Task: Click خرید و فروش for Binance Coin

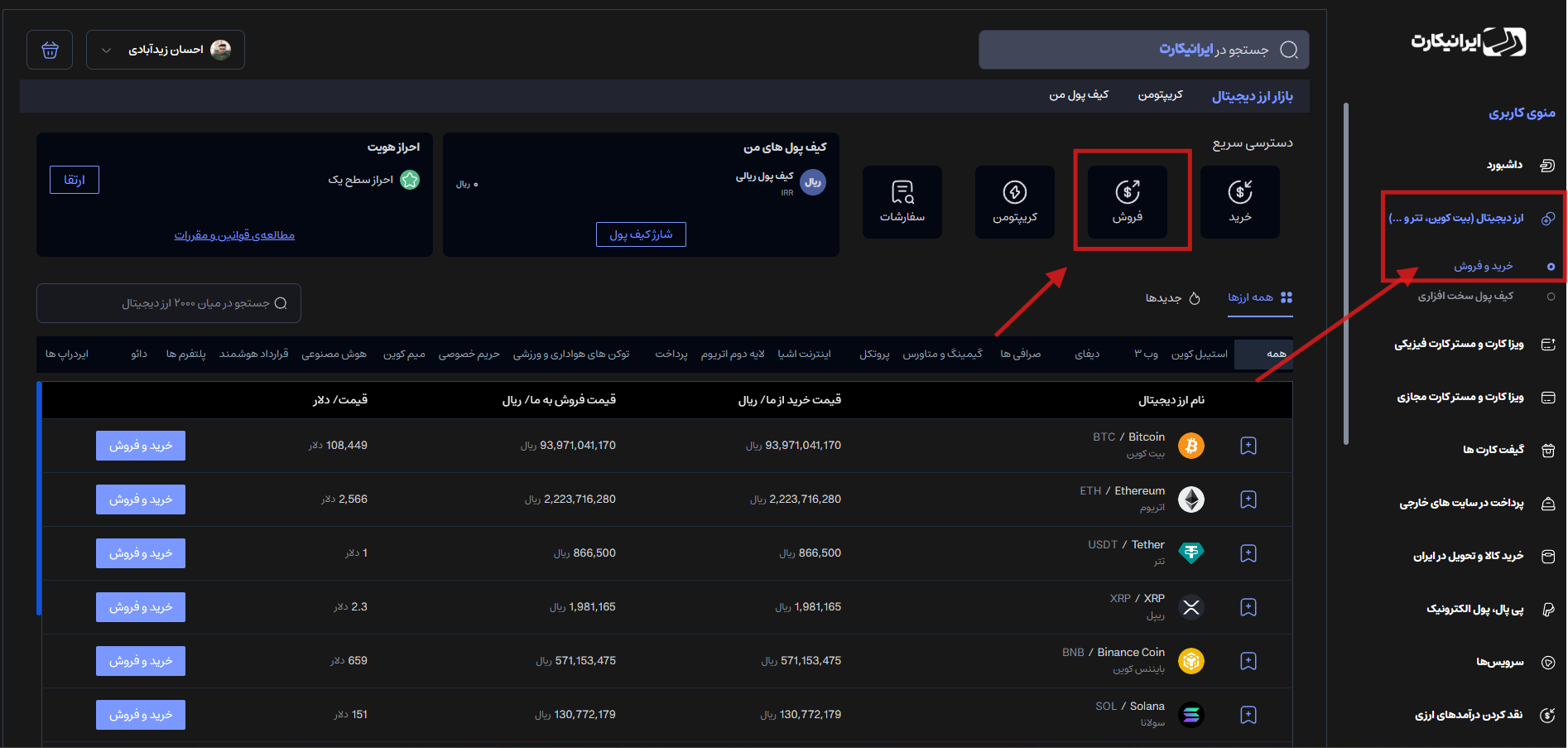Action: tap(141, 661)
